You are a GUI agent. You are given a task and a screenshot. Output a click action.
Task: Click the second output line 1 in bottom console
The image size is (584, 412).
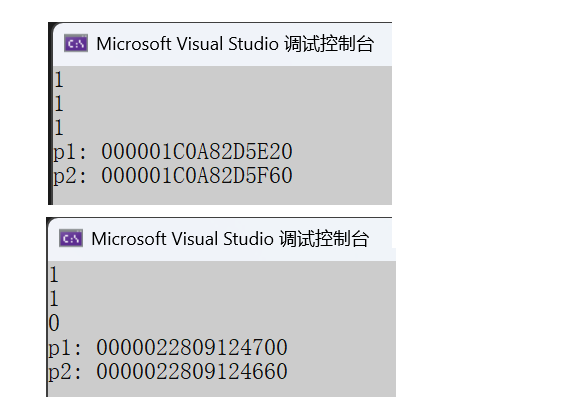tap(54, 298)
